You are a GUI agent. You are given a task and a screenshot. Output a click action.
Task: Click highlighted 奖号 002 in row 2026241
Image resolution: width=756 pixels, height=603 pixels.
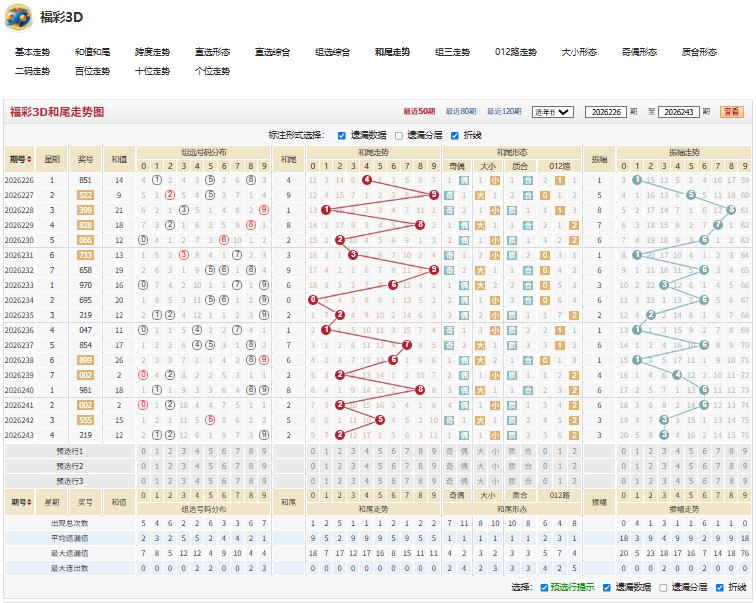coord(85,405)
